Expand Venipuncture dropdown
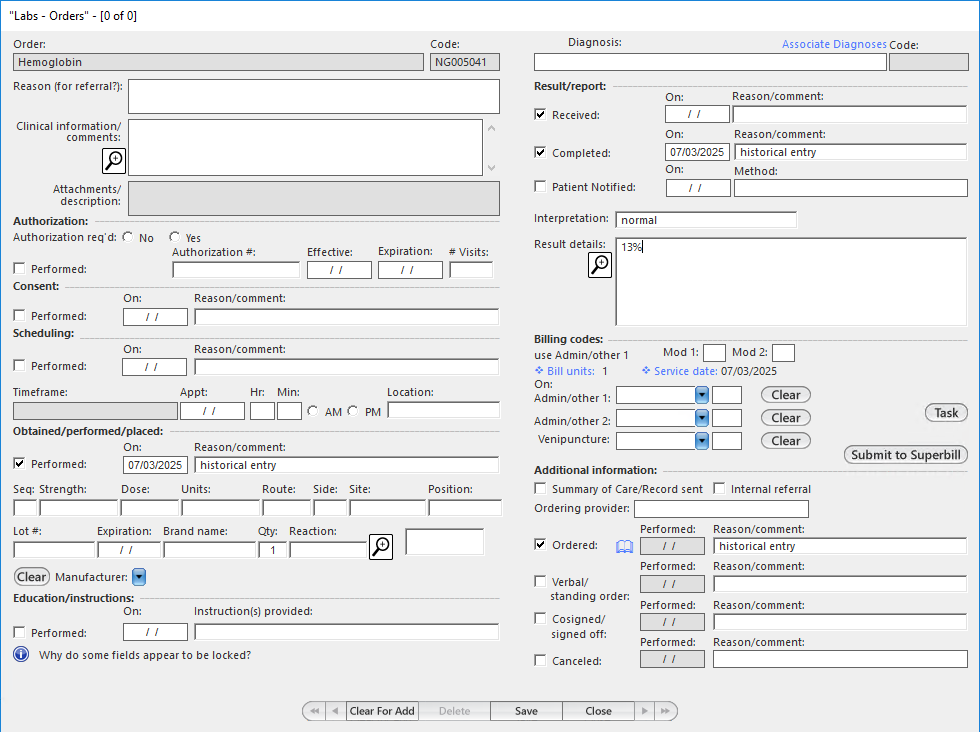The image size is (980, 732). click(x=702, y=441)
